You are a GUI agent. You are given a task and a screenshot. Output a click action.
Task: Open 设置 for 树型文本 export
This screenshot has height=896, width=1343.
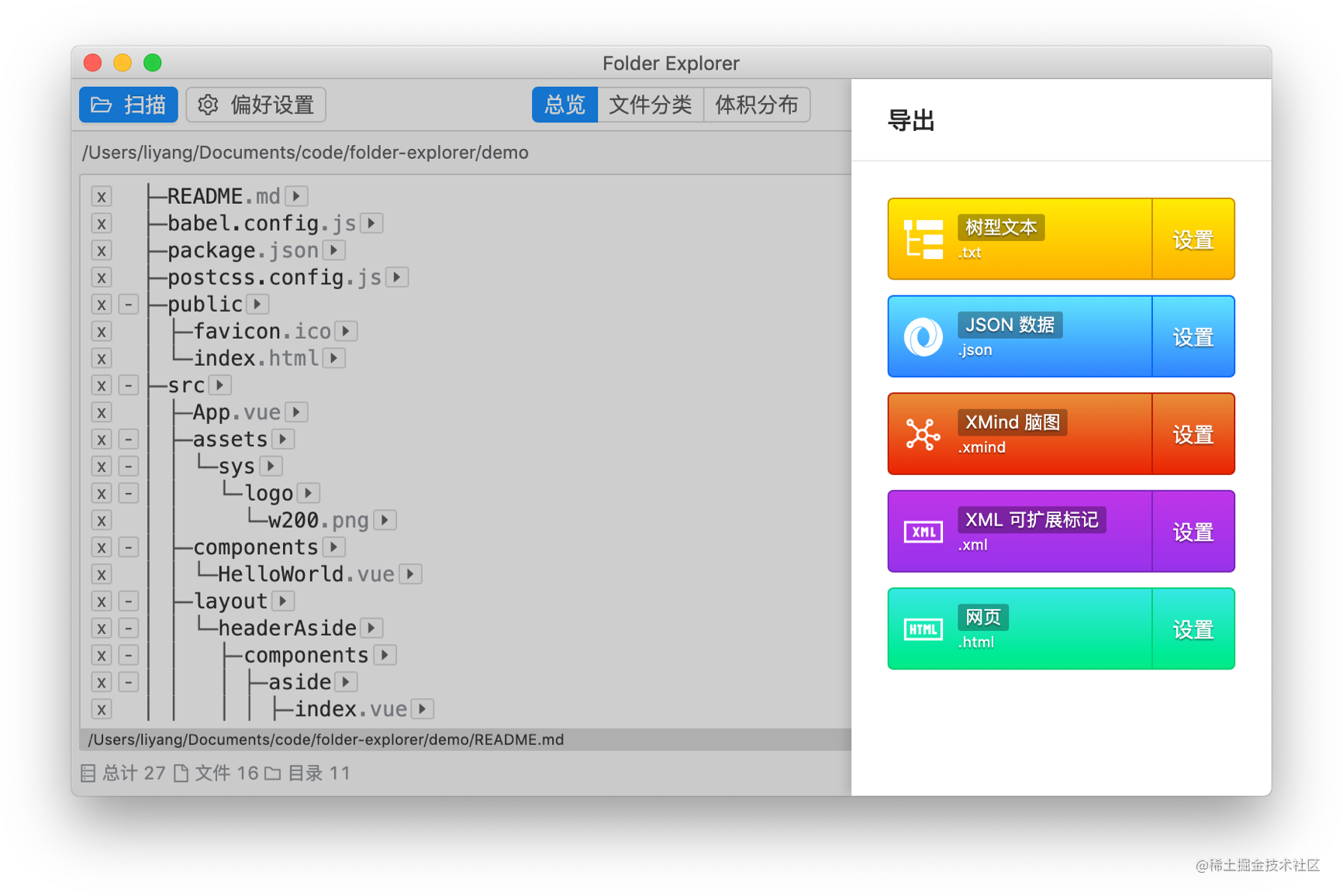(x=1193, y=239)
